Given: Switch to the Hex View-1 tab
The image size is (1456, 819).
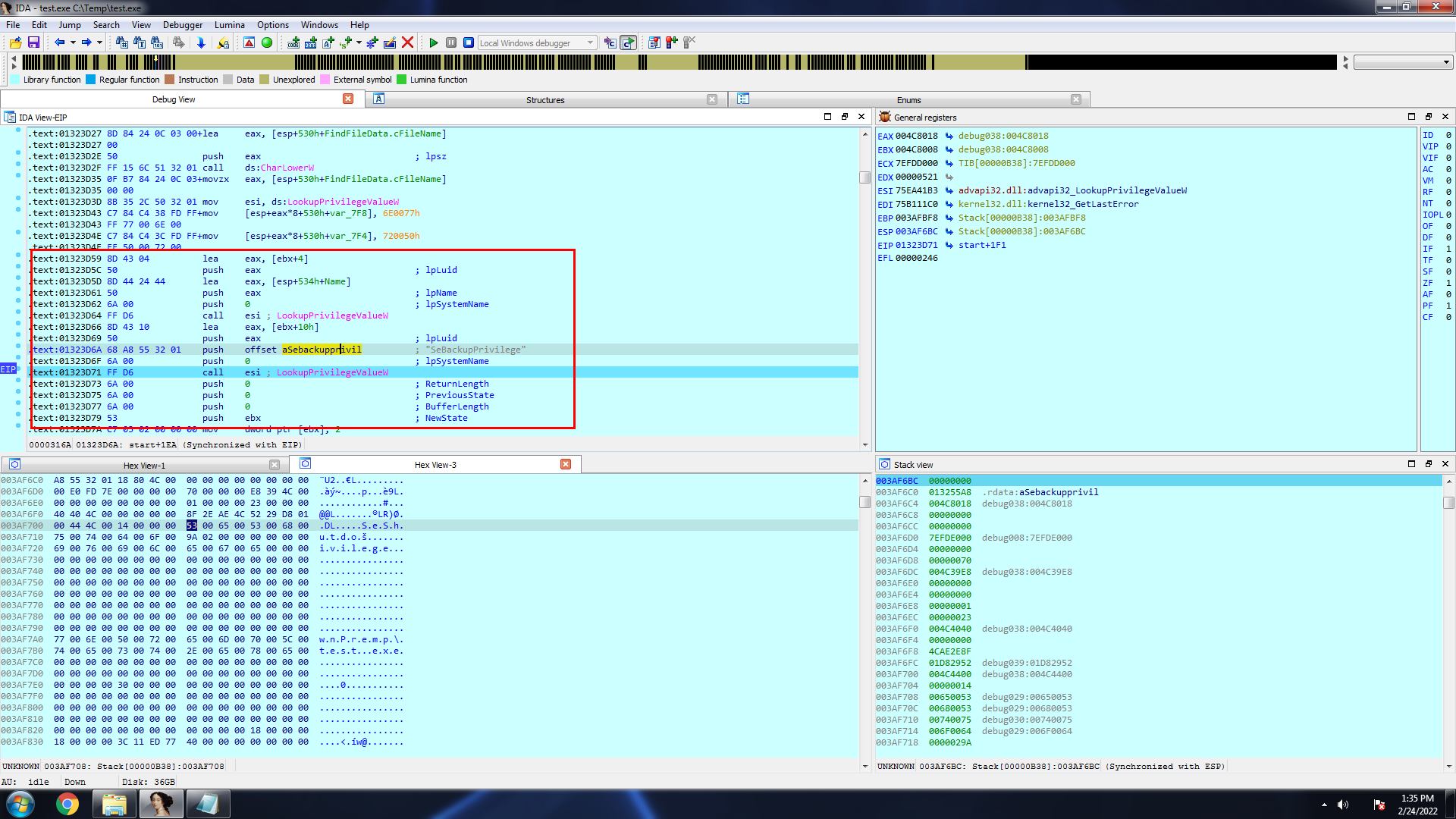Looking at the screenshot, I should [144, 465].
